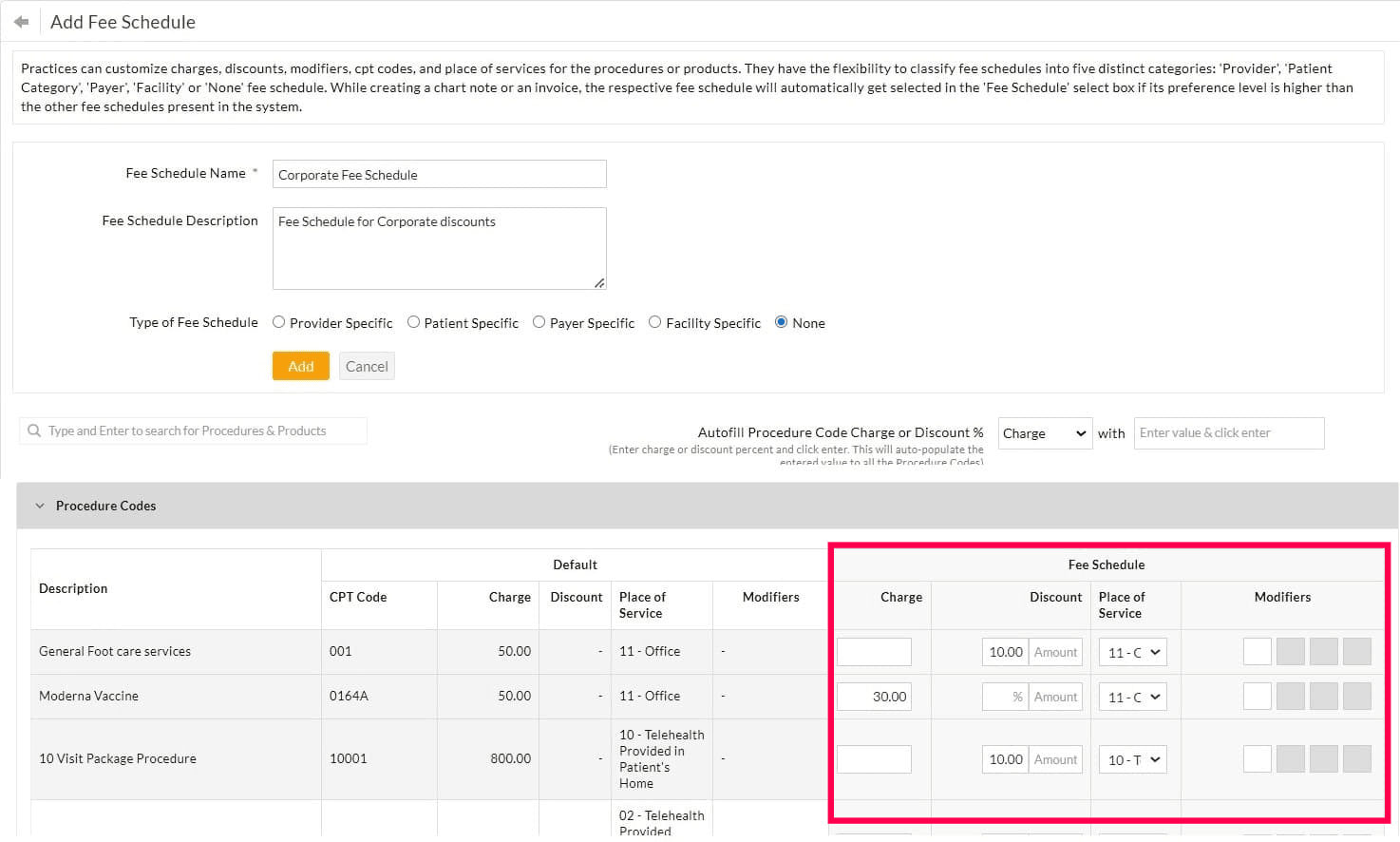1400x842 pixels.
Task: Open Place of Service dropdown for General Foot care
Action: point(1132,651)
